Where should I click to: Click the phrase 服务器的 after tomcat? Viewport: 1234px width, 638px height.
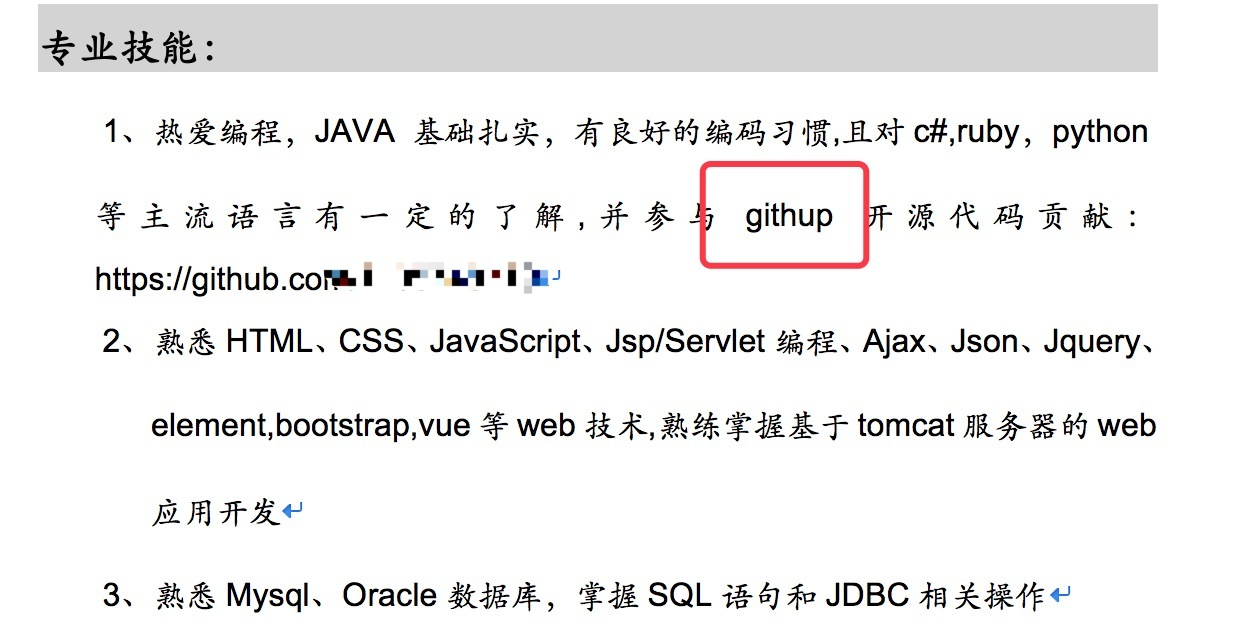[x=1026, y=427]
